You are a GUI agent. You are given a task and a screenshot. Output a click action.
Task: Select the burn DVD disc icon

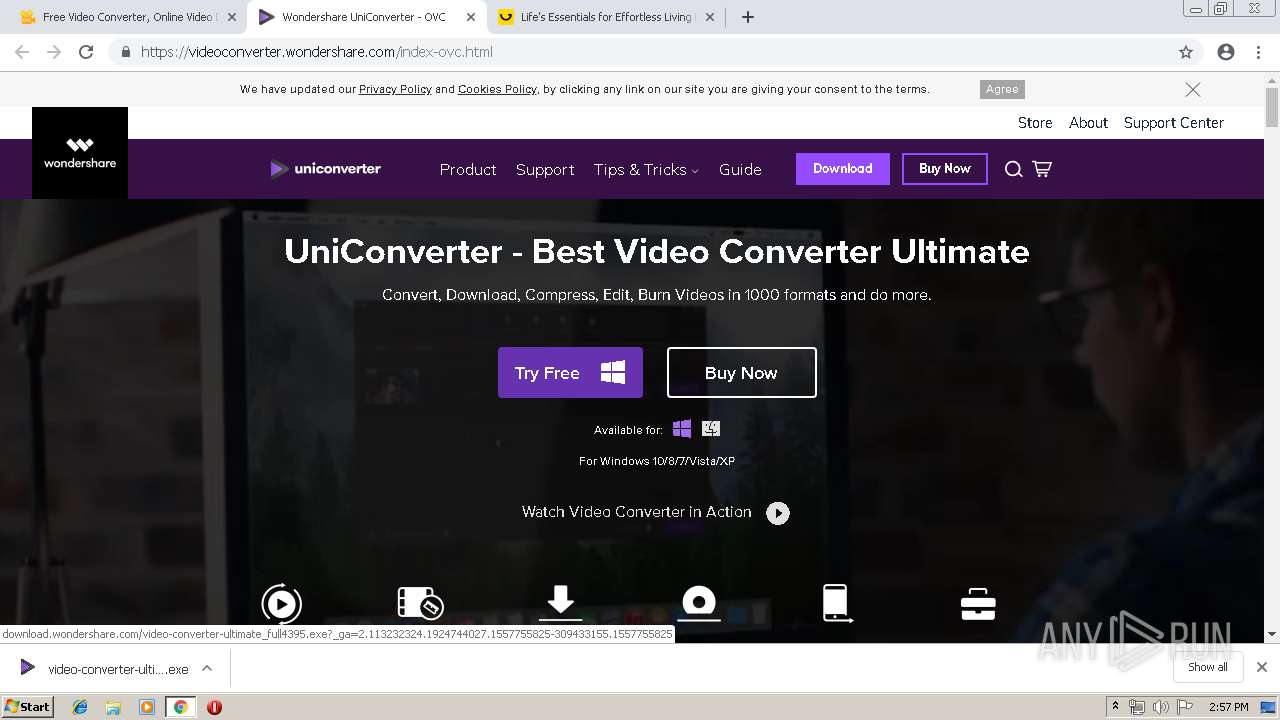click(x=699, y=602)
